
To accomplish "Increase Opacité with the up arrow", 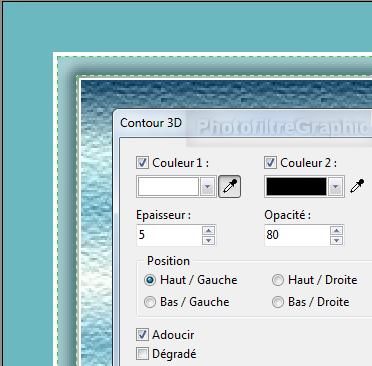I will pos(337,230).
